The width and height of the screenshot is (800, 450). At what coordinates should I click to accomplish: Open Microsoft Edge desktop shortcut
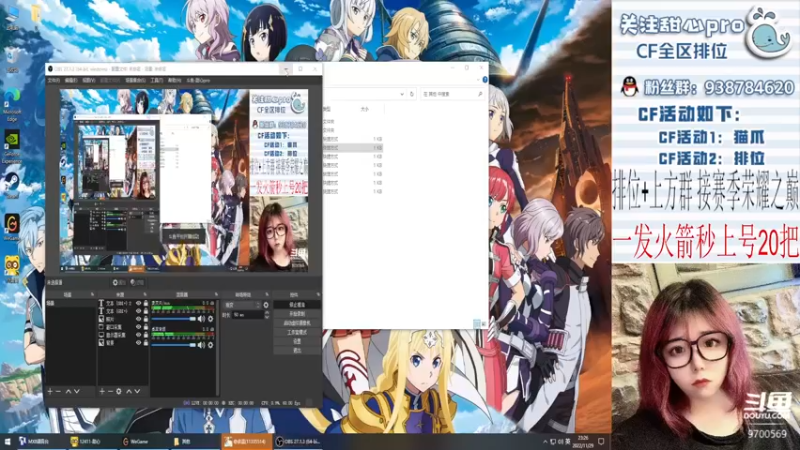(12, 105)
